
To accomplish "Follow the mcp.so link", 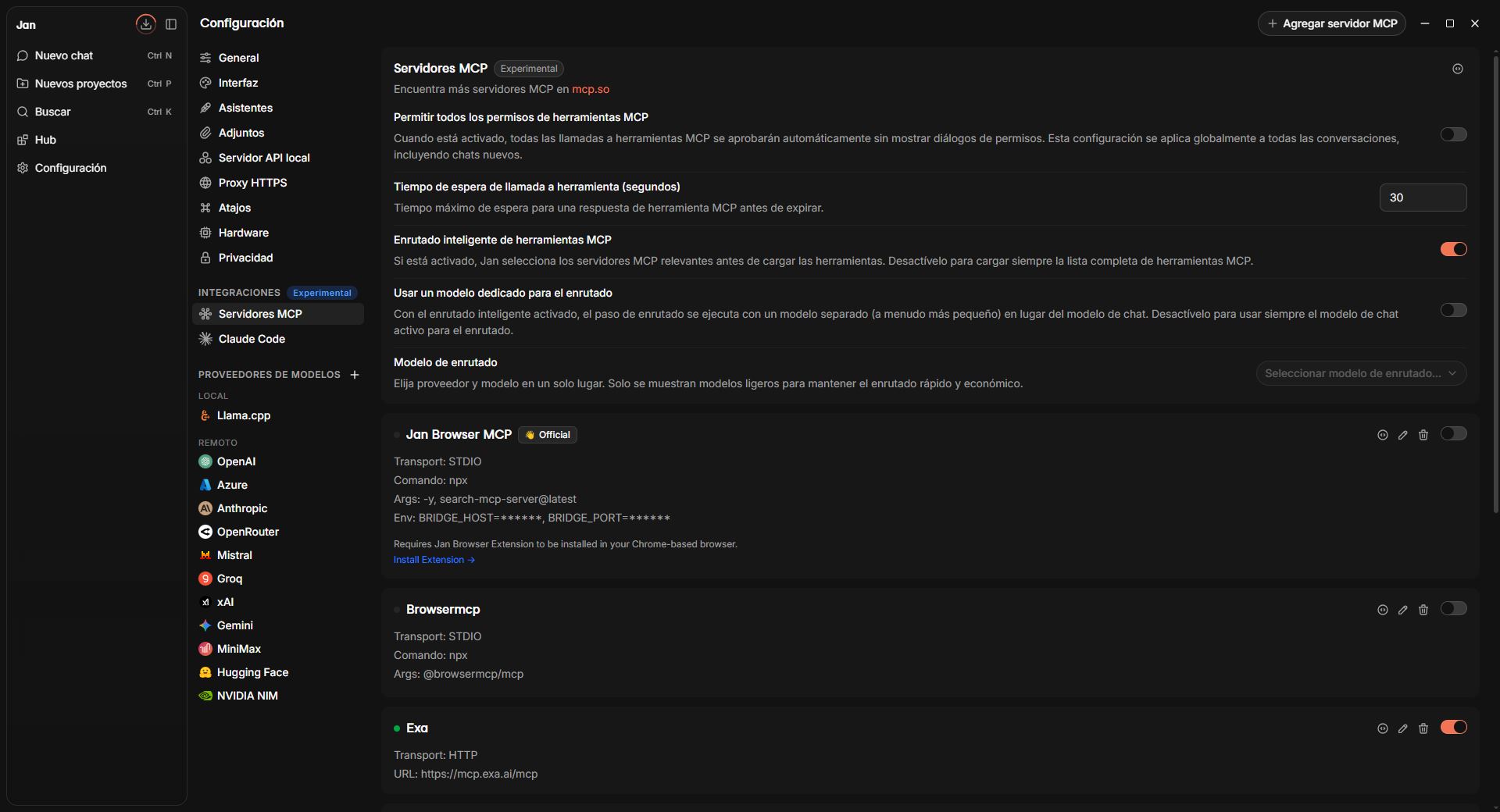I will tap(591, 89).
